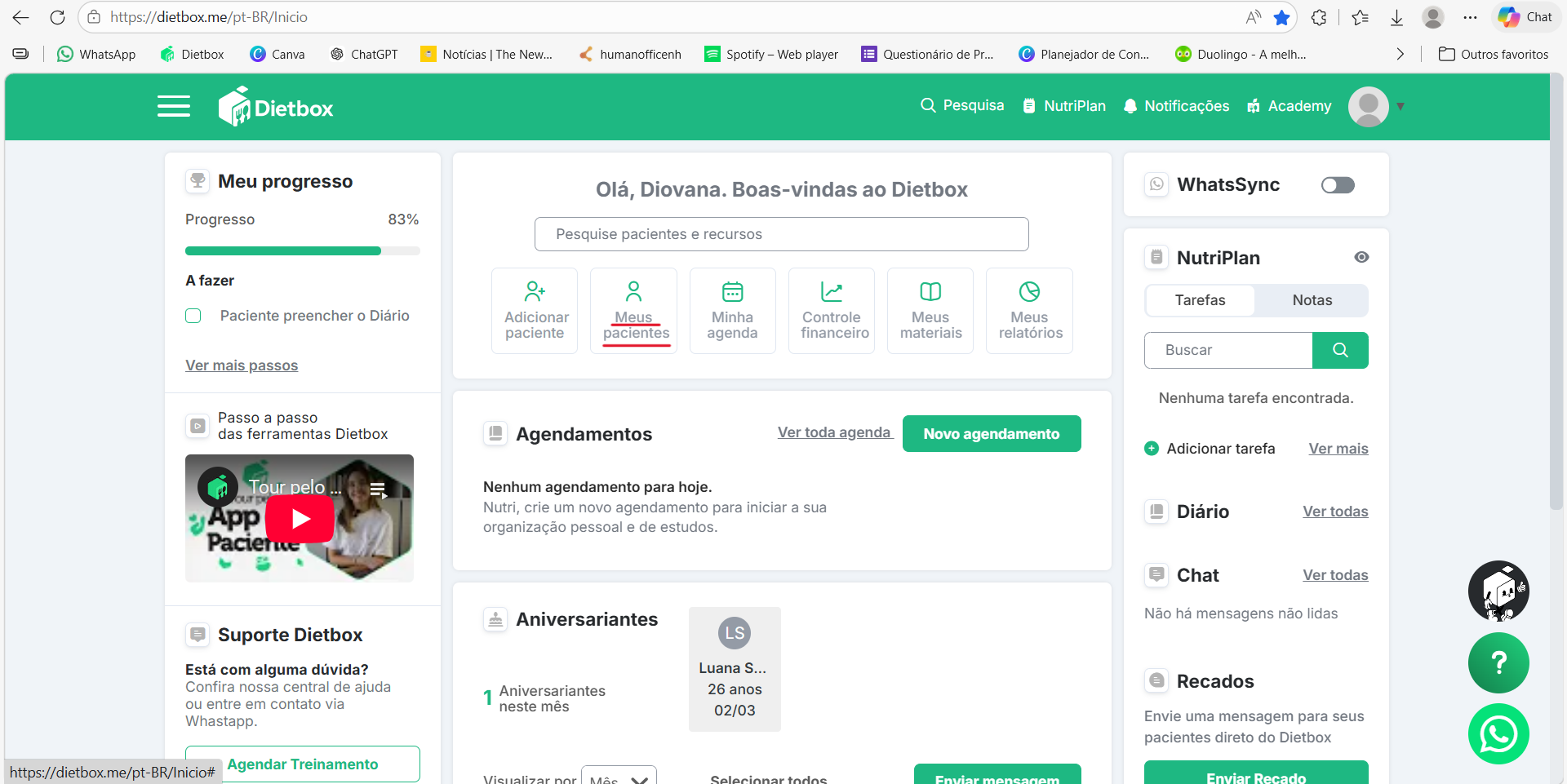Open Meus relatórios shortcut

tap(1030, 311)
